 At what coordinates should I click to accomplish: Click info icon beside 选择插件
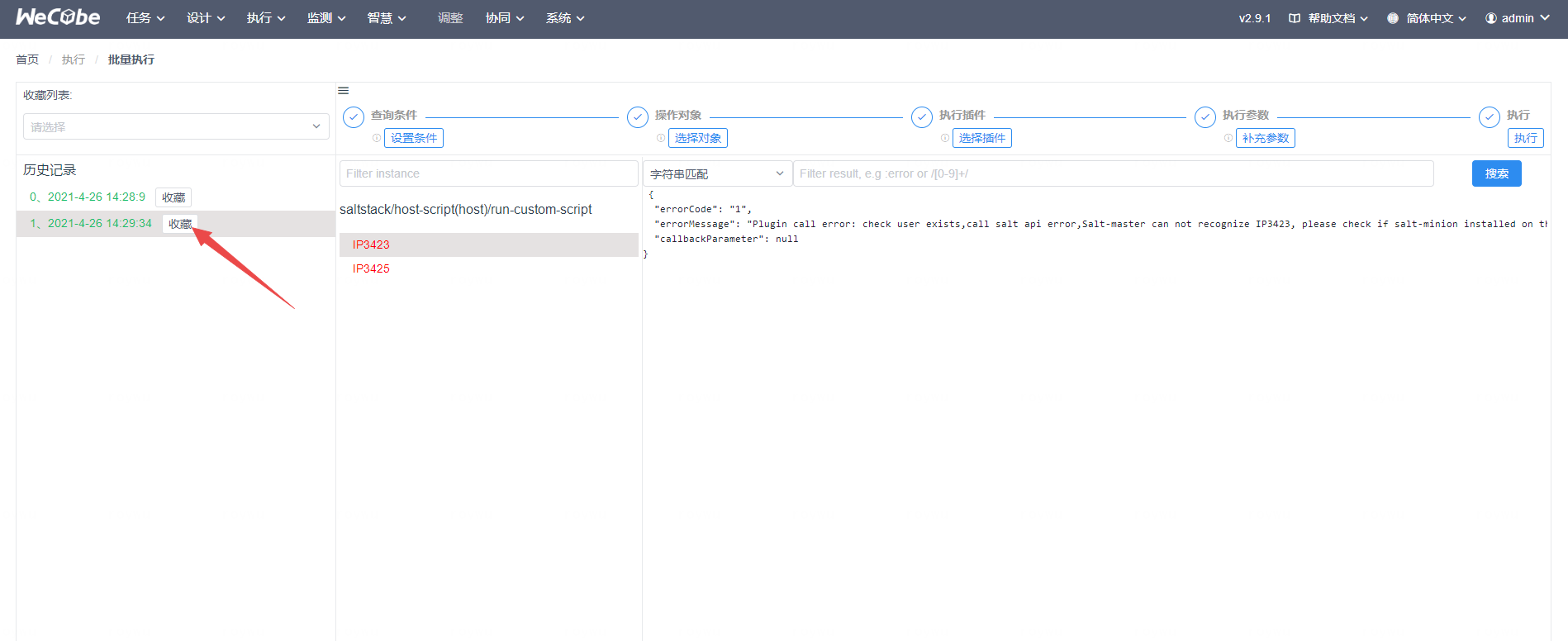coord(945,138)
